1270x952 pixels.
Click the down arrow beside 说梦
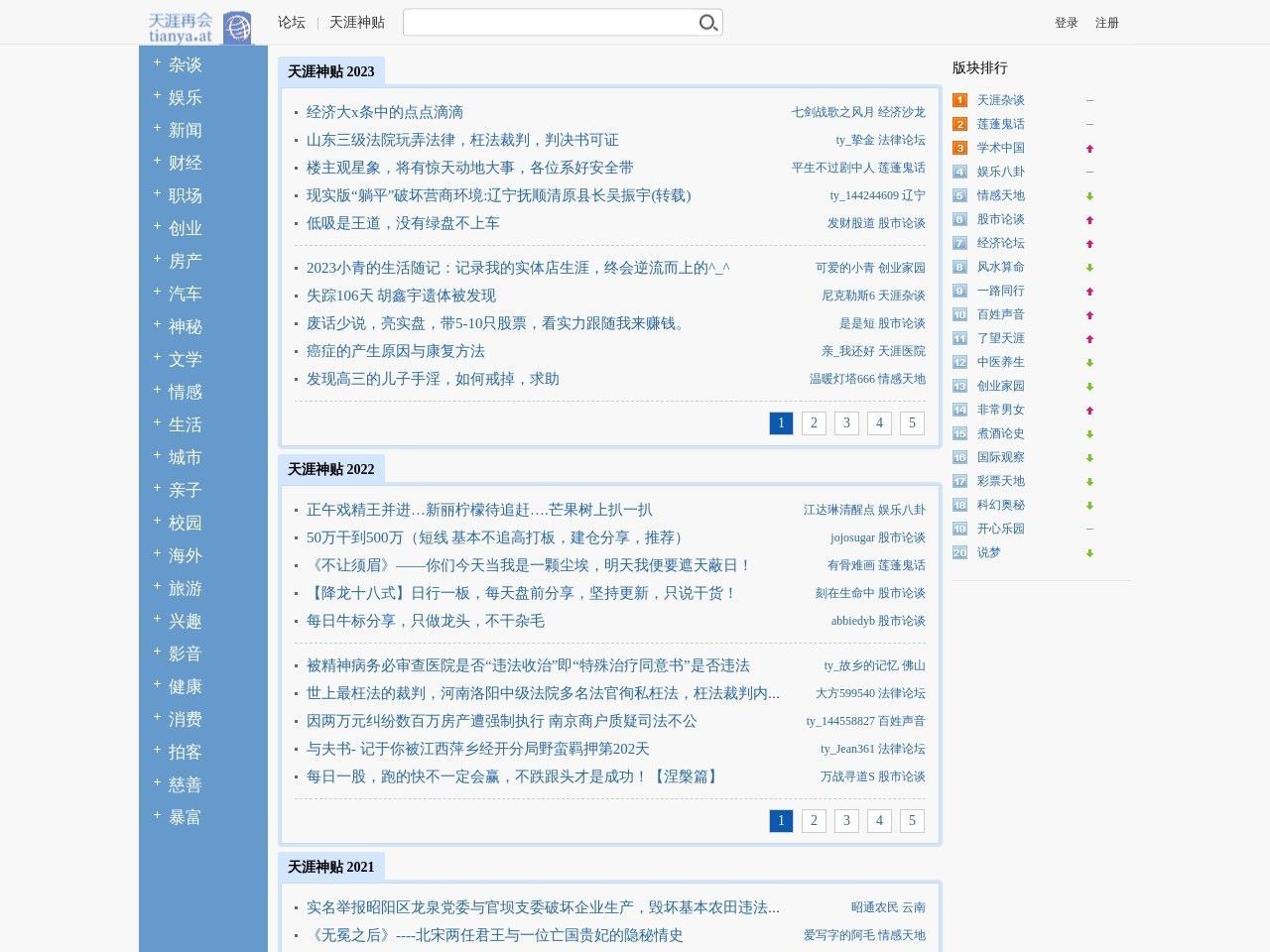tap(1089, 553)
